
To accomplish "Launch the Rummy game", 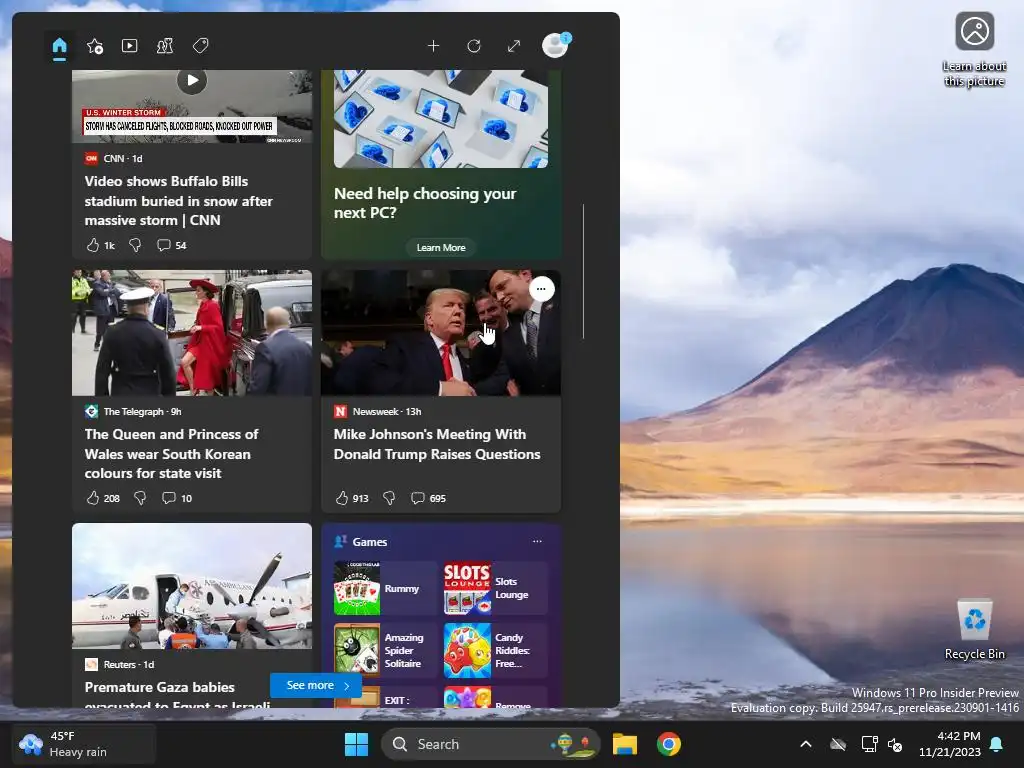I will [x=385, y=588].
